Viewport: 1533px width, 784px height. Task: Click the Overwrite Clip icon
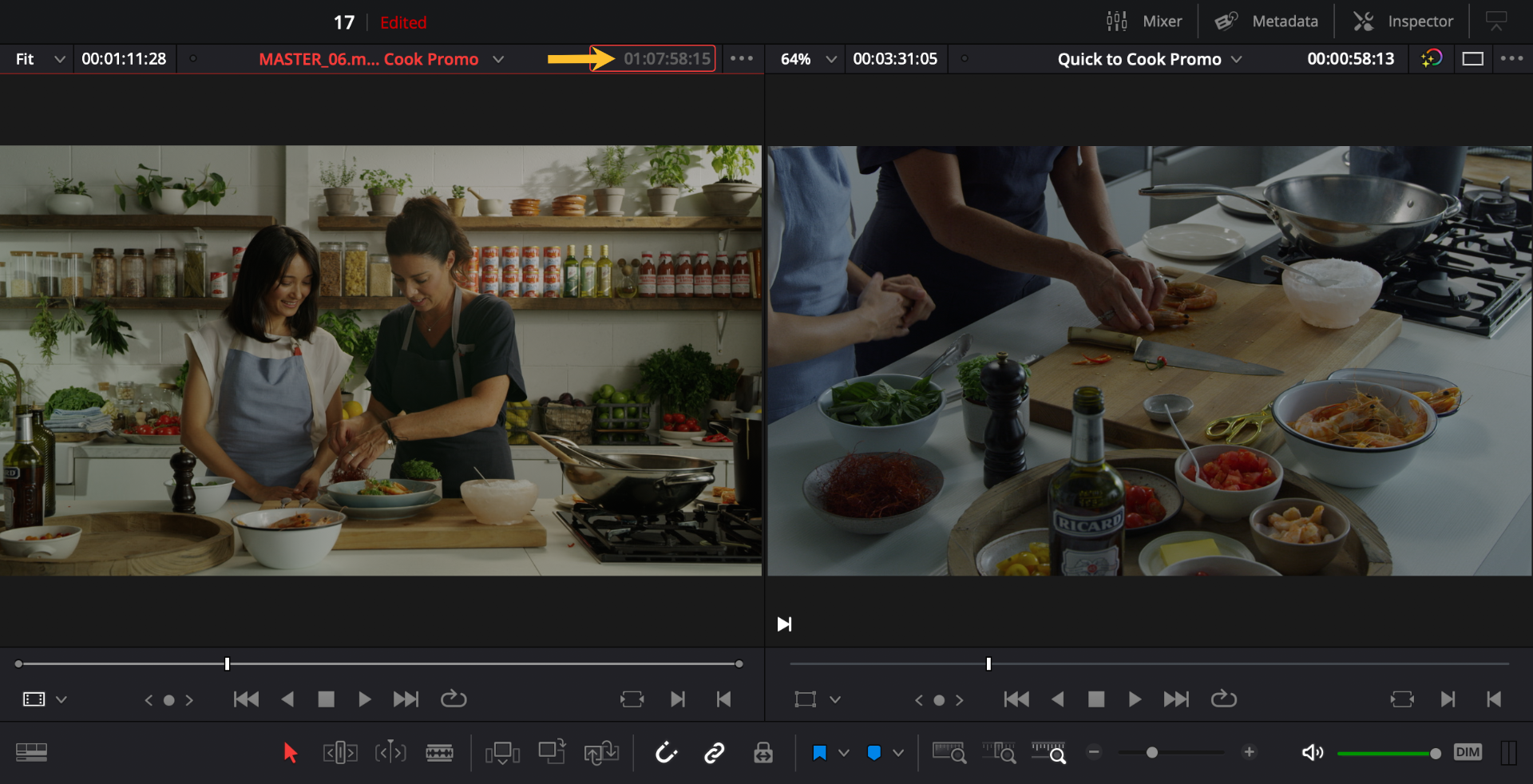point(552,752)
